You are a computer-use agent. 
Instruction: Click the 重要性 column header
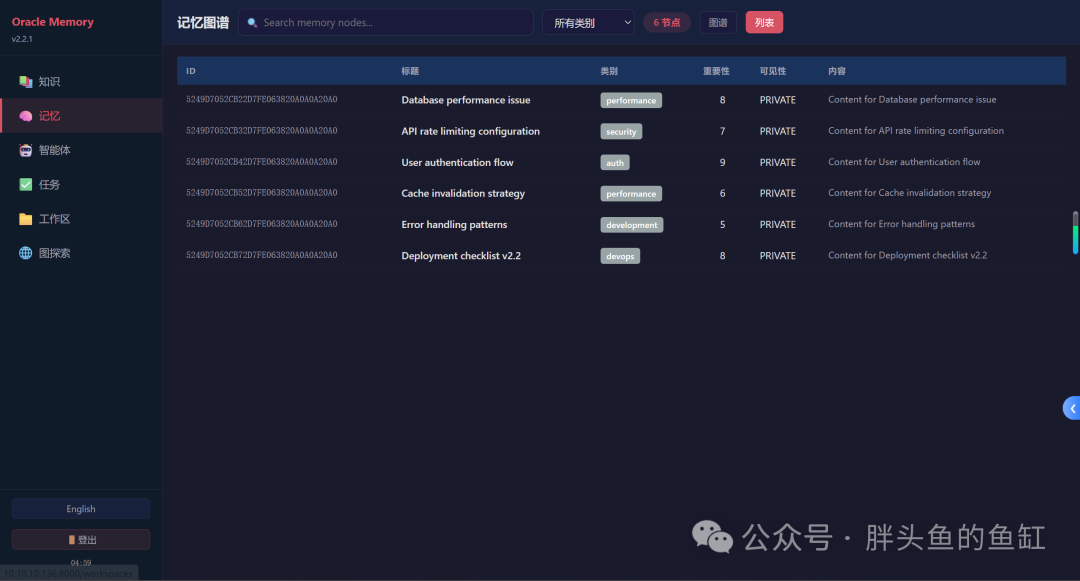[x=716, y=71]
